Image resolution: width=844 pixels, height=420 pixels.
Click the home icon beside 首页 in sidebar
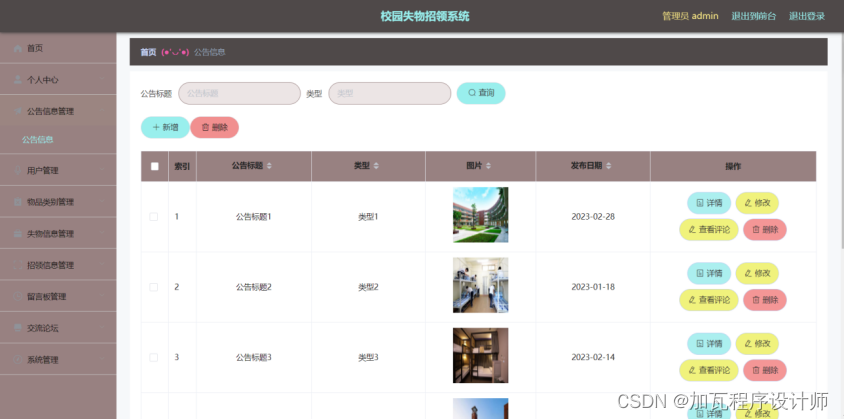click(x=18, y=48)
